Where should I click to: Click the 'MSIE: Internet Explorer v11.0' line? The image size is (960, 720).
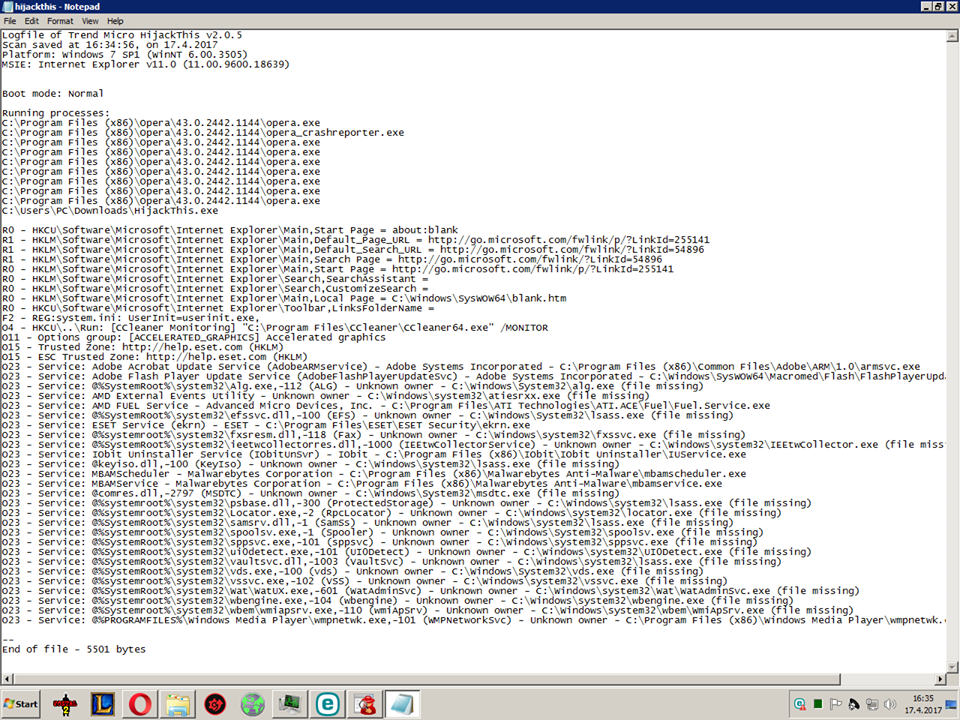[146, 64]
